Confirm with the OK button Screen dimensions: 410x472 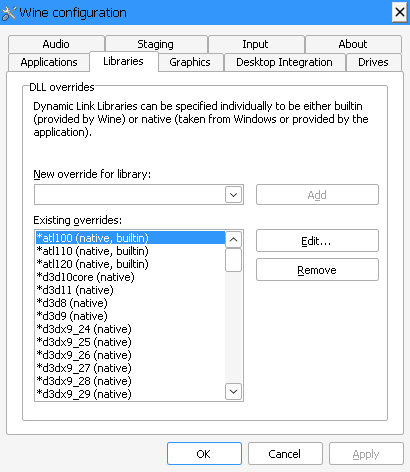[204, 454]
